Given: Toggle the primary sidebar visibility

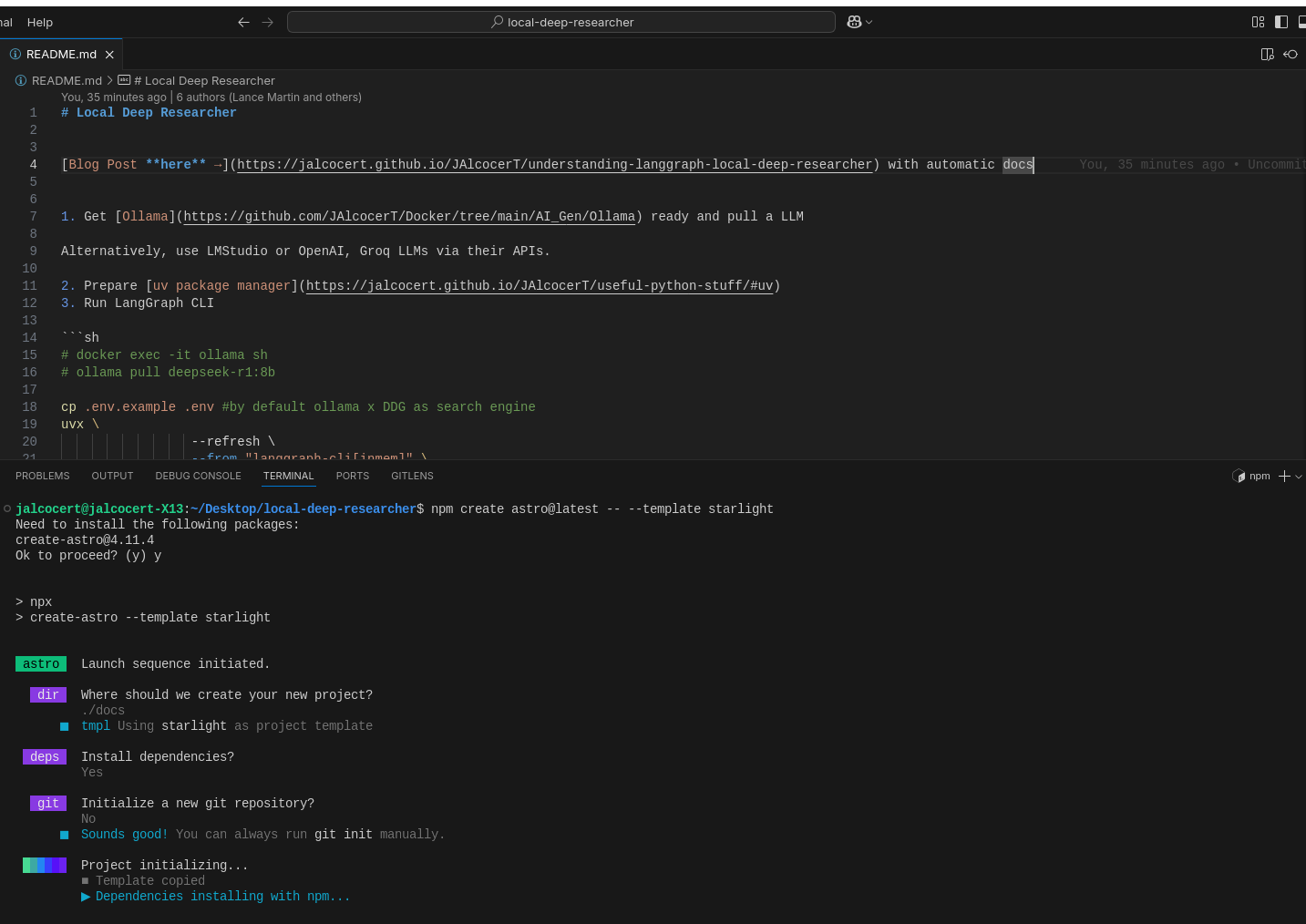Looking at the screenshot, I should tap(1281, 22).
